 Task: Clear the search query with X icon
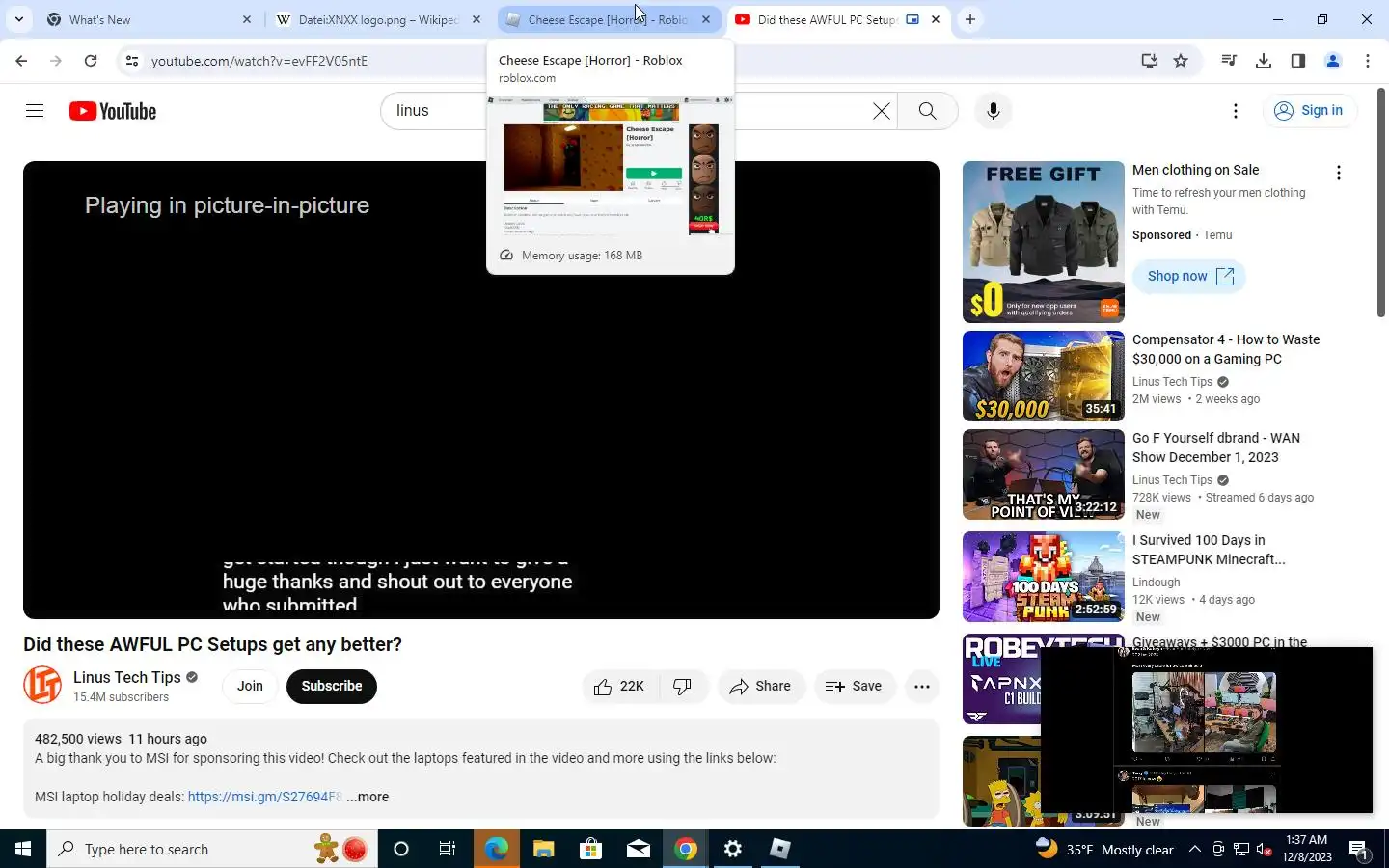[x=881, y=111]
